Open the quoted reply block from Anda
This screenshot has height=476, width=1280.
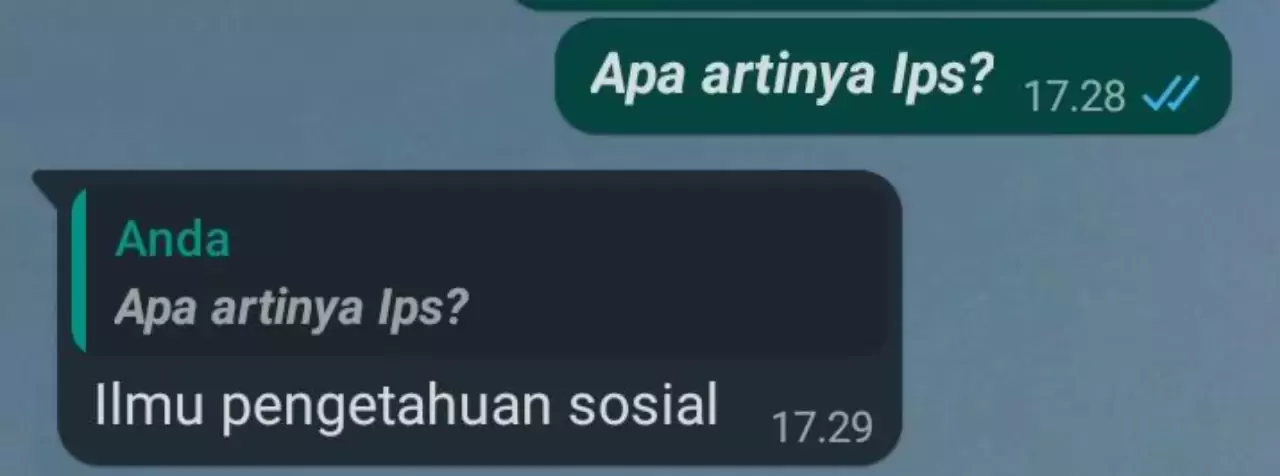tap(480, 271)
